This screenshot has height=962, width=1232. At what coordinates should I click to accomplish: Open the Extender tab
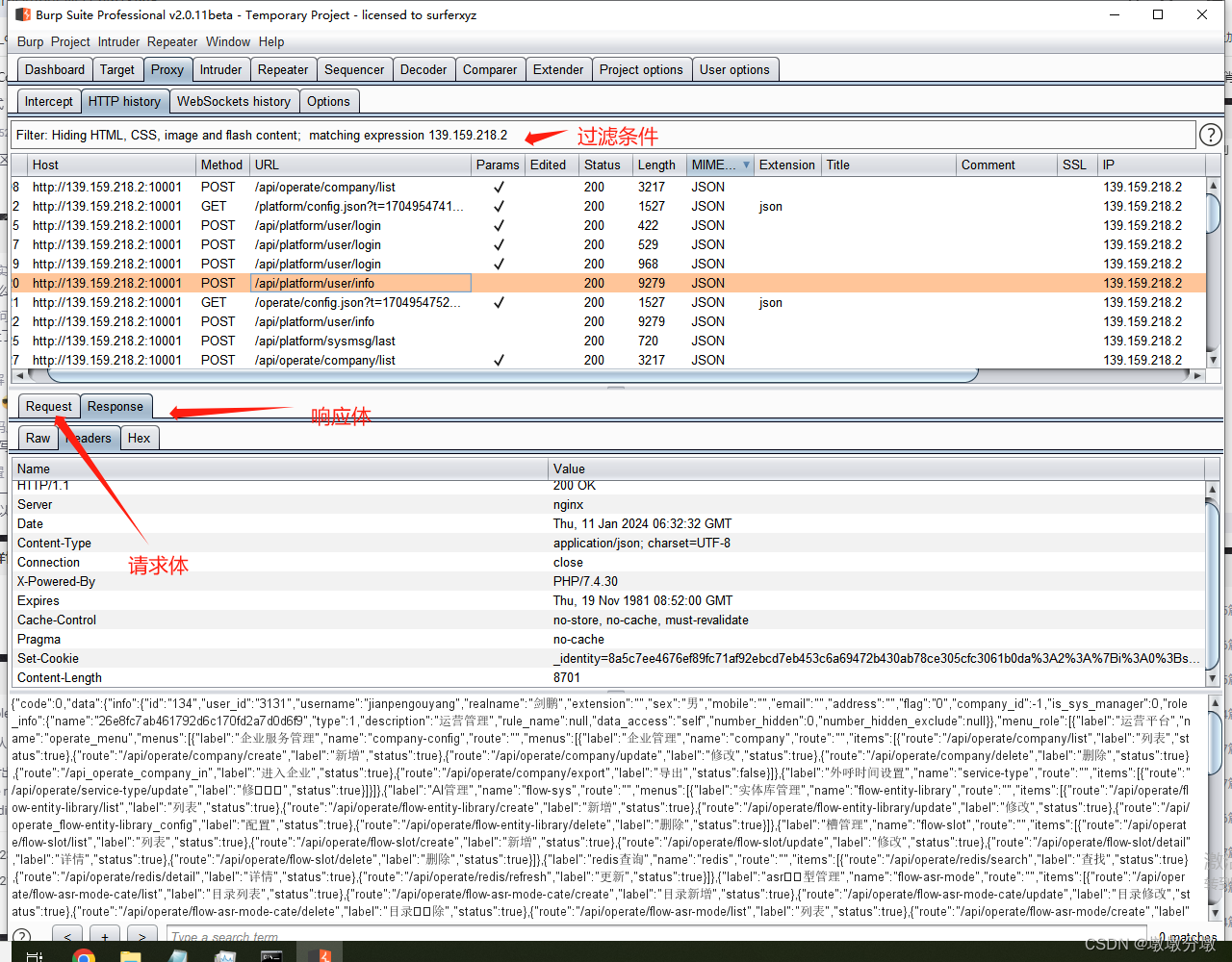tap(558, 69)
